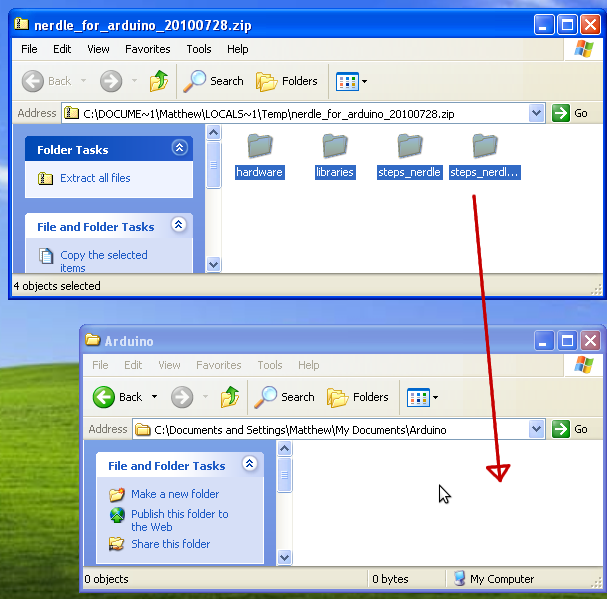
Task: Maximize the Arduino window
Action: tap(567, 341)
